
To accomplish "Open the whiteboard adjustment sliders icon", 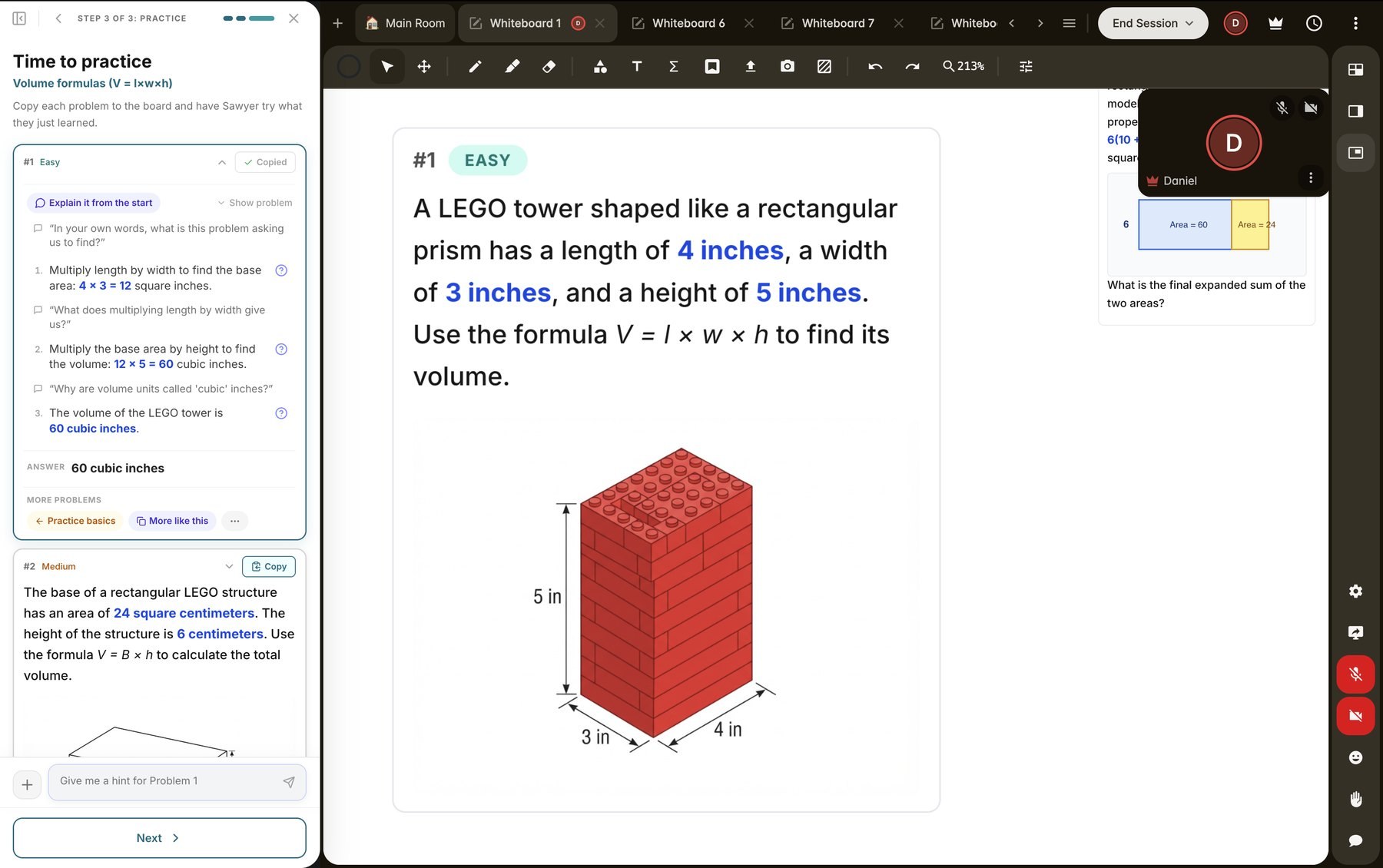I will pyautogui.click(x=1026, y=67).
